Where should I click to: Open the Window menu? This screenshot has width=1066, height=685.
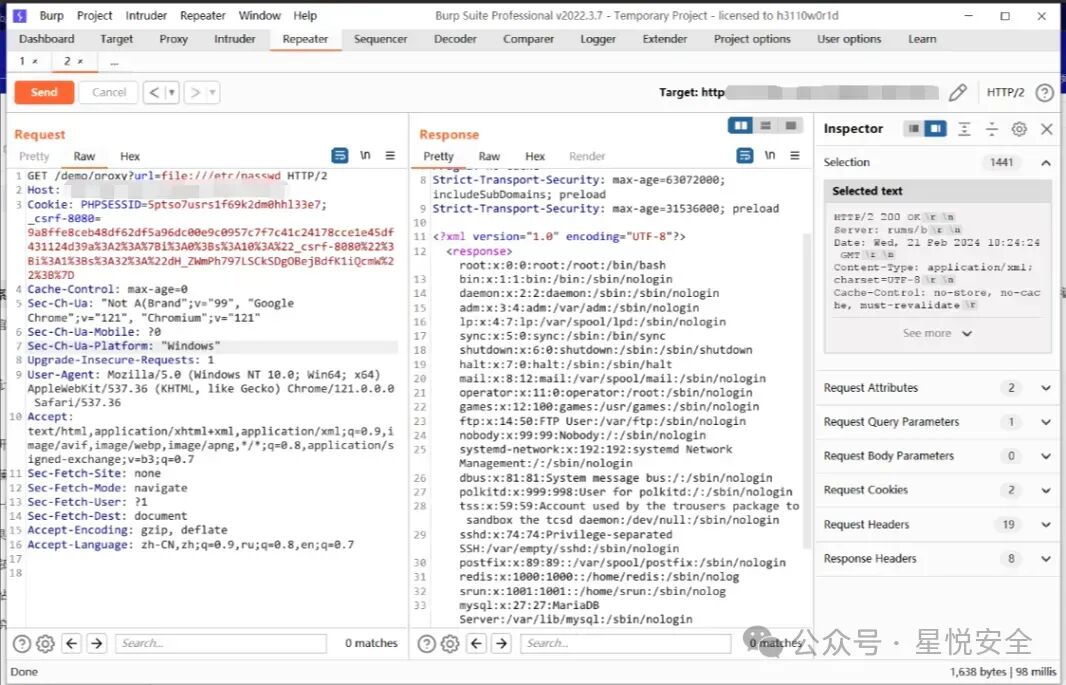[259, 16]
